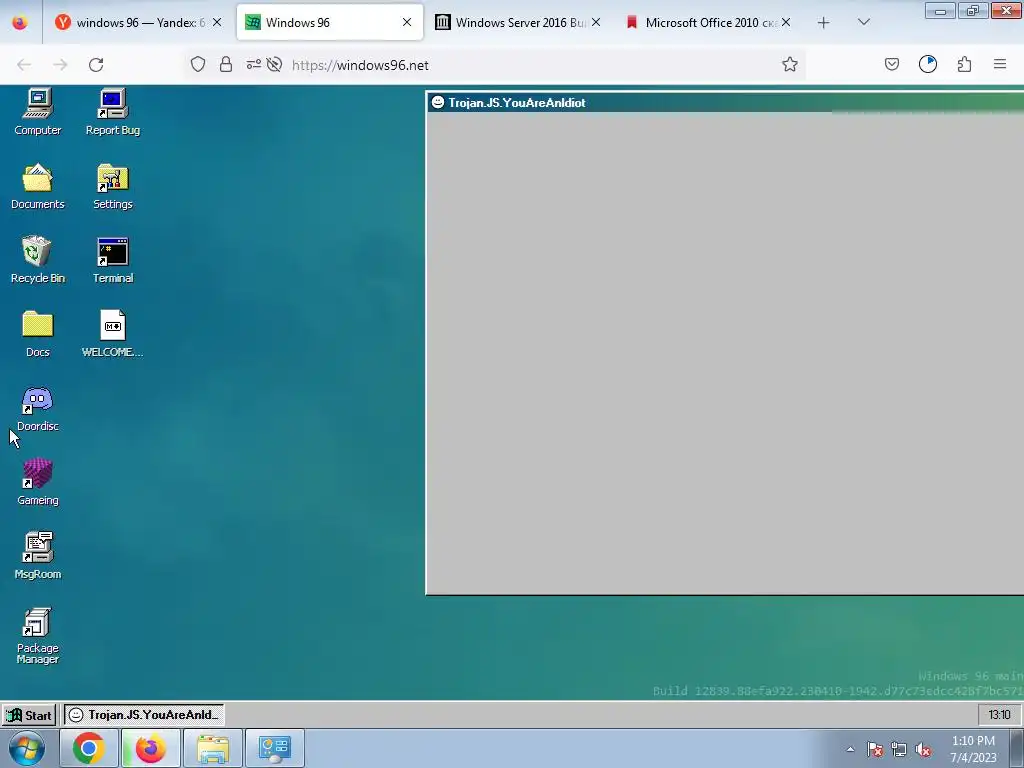
Task: Click the Windows 96 tray clock 13:10
Action: pyautogui.click(x=999, y=715)
